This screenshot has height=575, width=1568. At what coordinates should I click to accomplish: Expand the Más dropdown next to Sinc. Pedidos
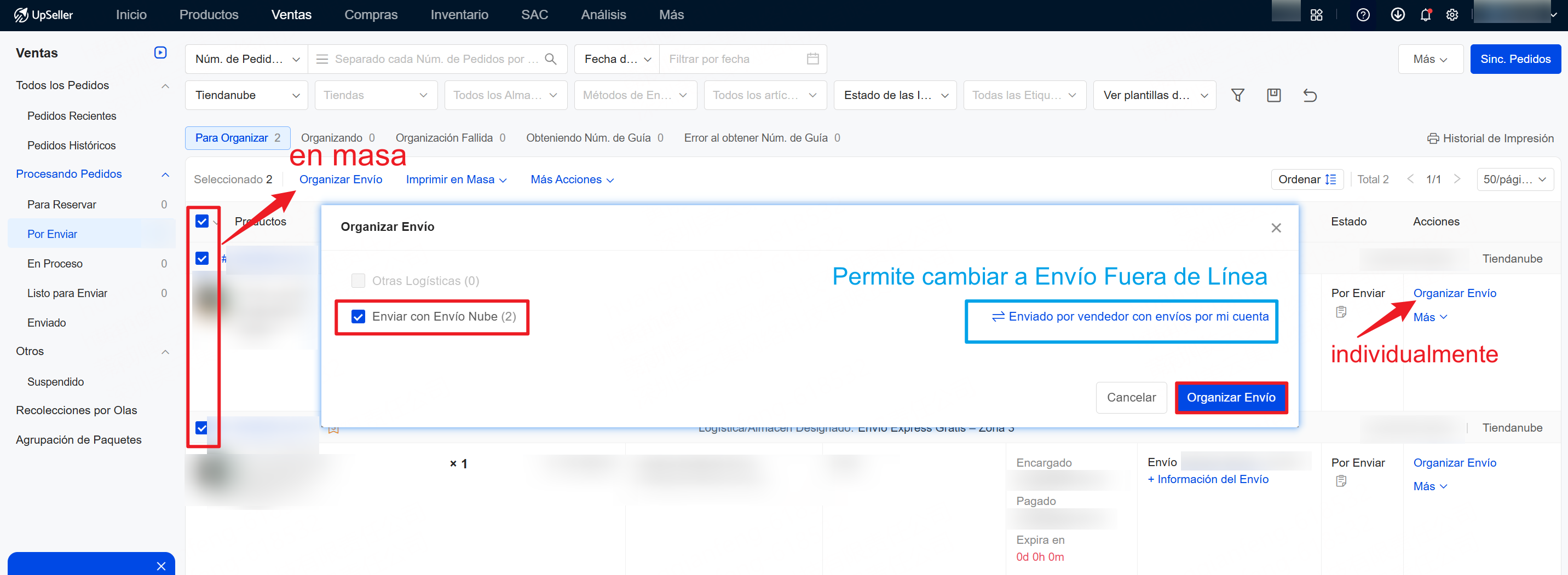point(1430,59)
